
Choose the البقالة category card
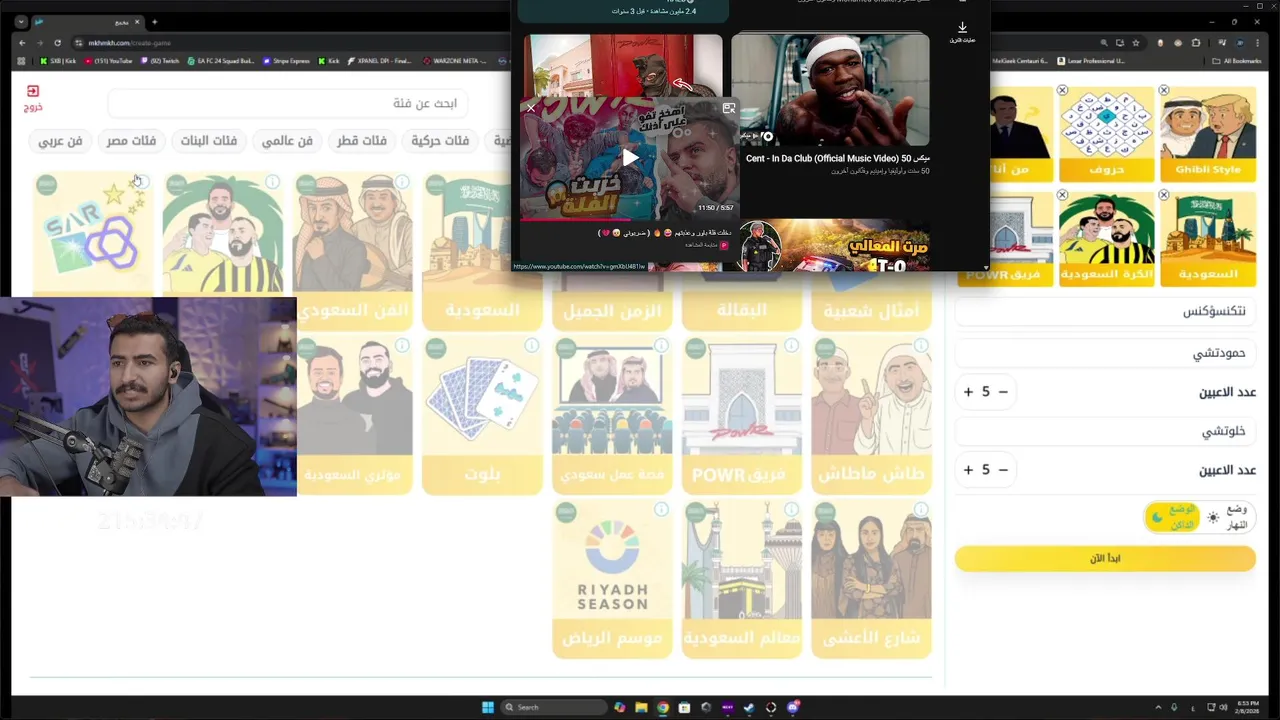pyautogui.click(x=742, y=302)
